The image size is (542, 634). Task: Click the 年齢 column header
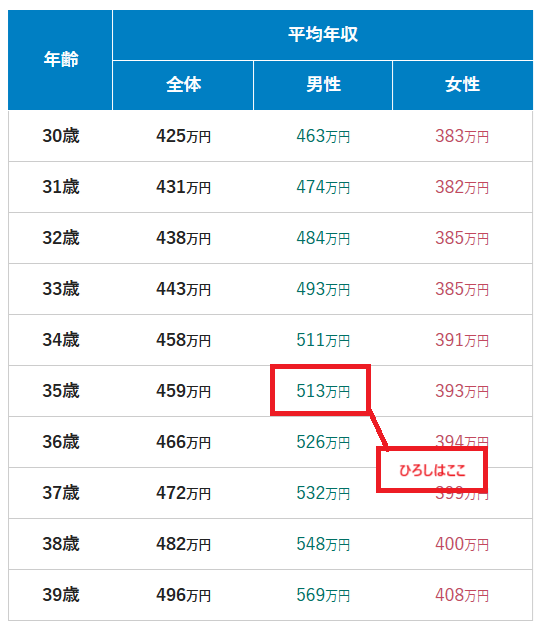(x=60, y=60)
